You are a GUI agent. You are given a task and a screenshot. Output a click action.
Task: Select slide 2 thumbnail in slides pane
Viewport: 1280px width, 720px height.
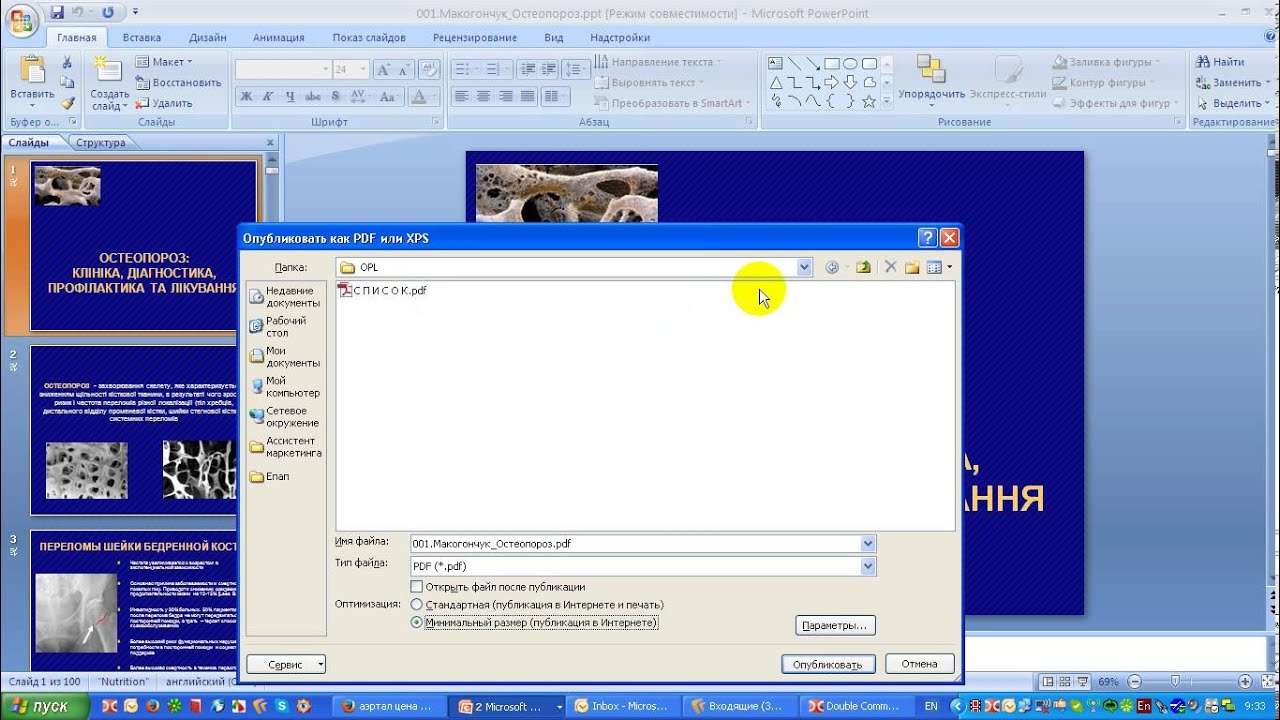134,430
